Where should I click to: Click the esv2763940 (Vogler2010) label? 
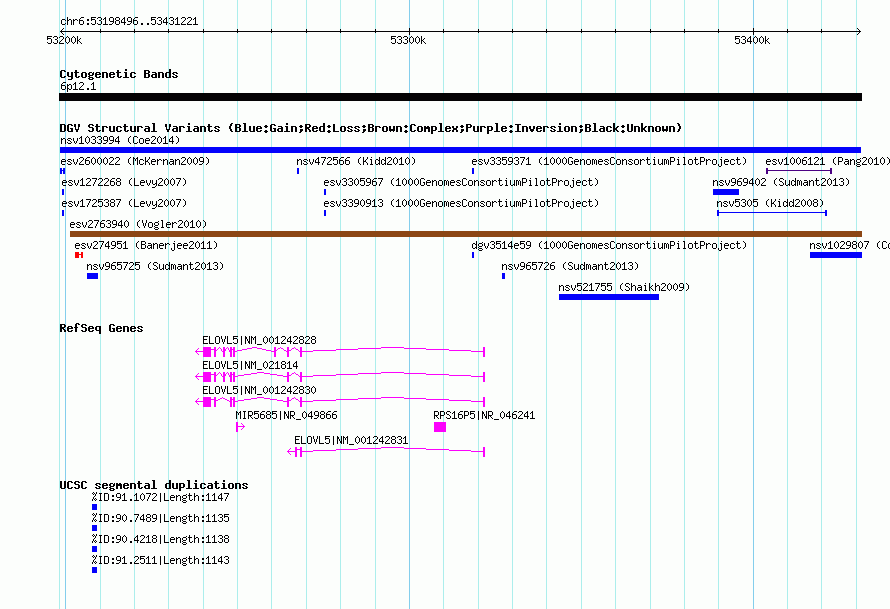pos(138,224)
